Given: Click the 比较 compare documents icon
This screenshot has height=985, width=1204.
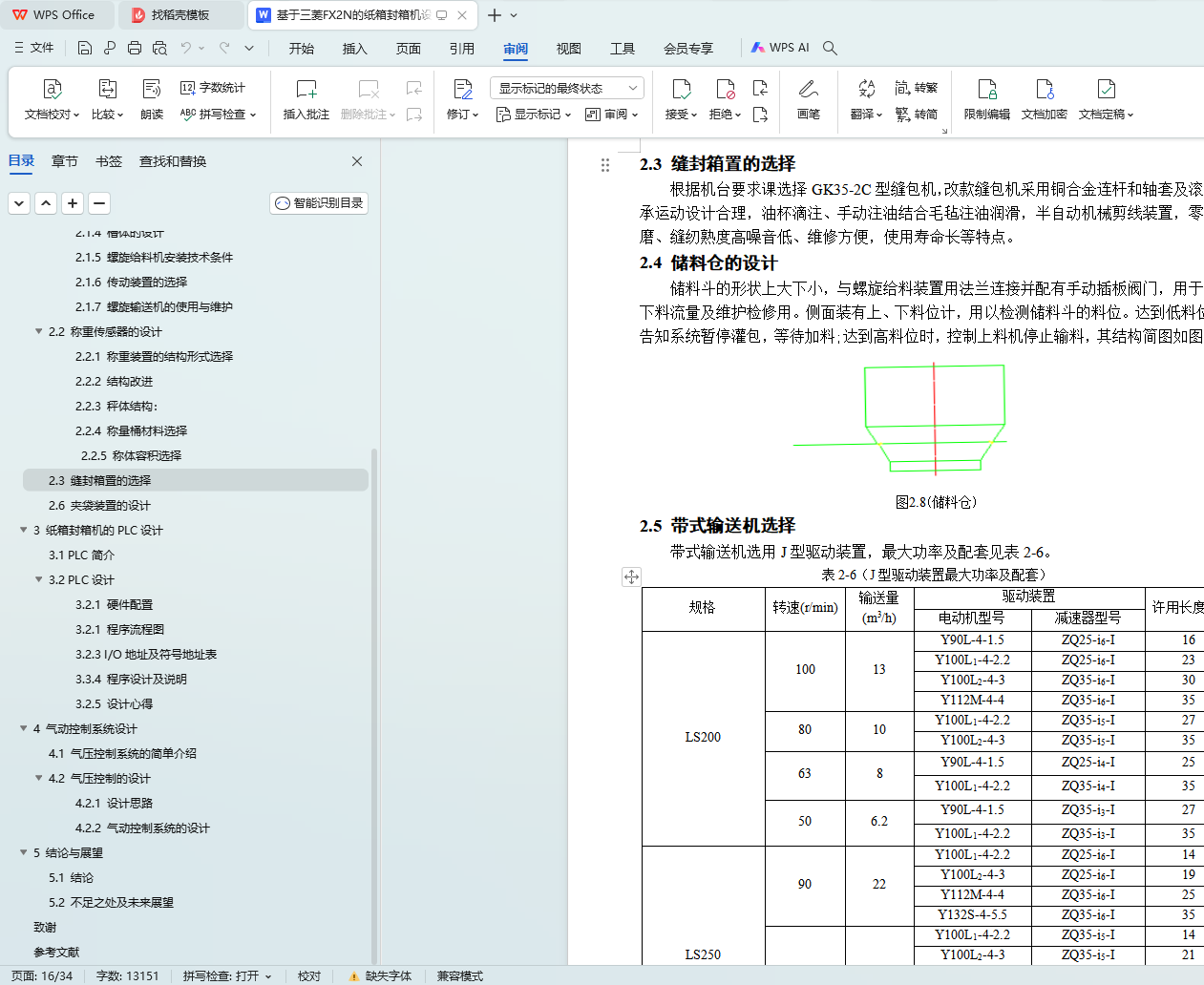Looking at the screenshot, I should coord(108,89).
